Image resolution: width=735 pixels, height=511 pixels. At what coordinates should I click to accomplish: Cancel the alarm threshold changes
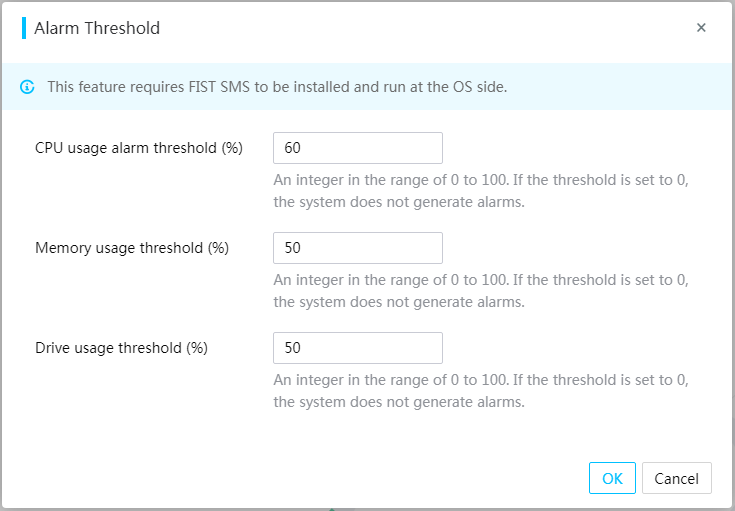pyautogui.click(x=676, y=478)
